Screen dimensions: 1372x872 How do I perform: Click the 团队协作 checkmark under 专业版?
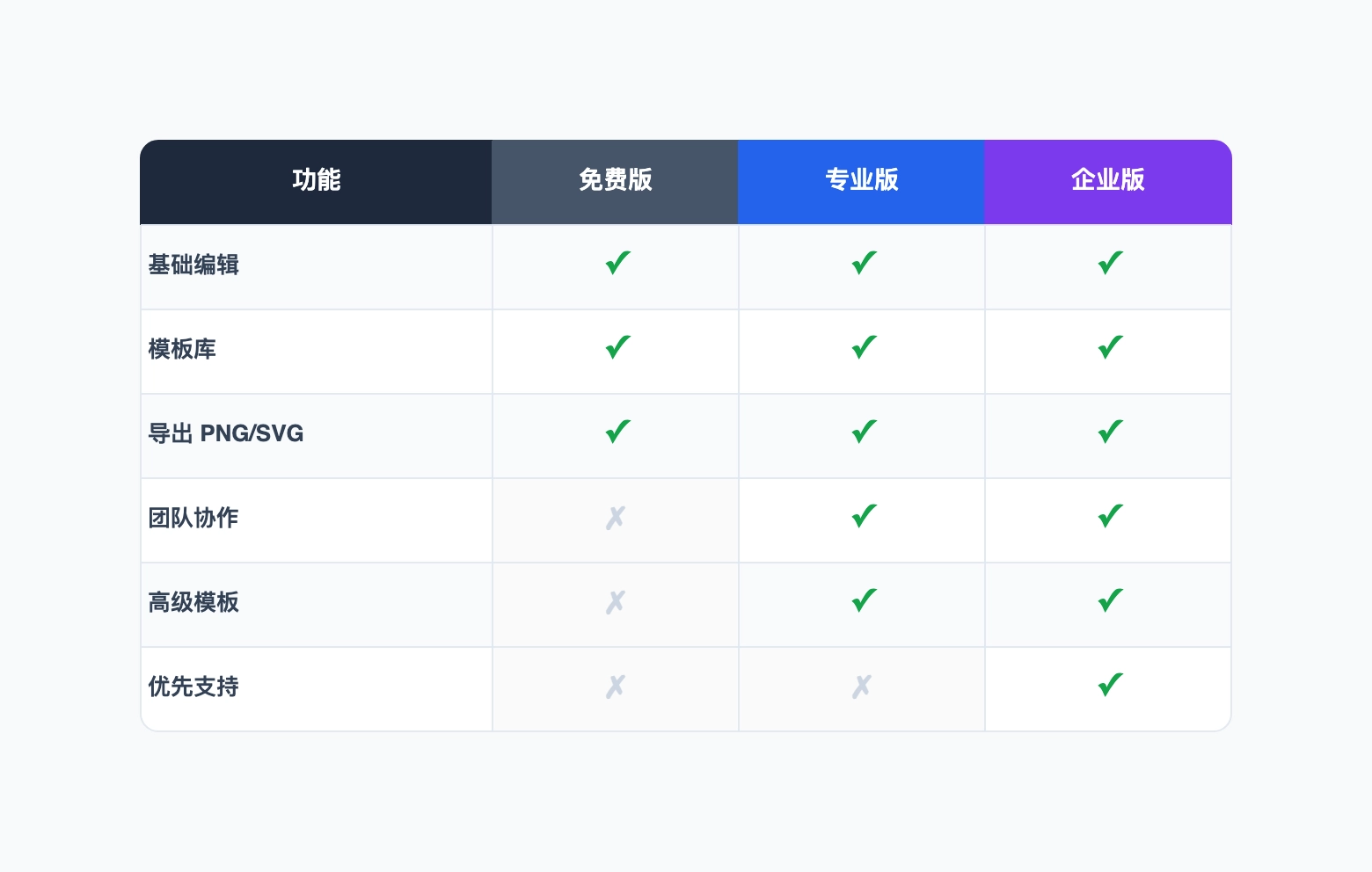point(862,515)
